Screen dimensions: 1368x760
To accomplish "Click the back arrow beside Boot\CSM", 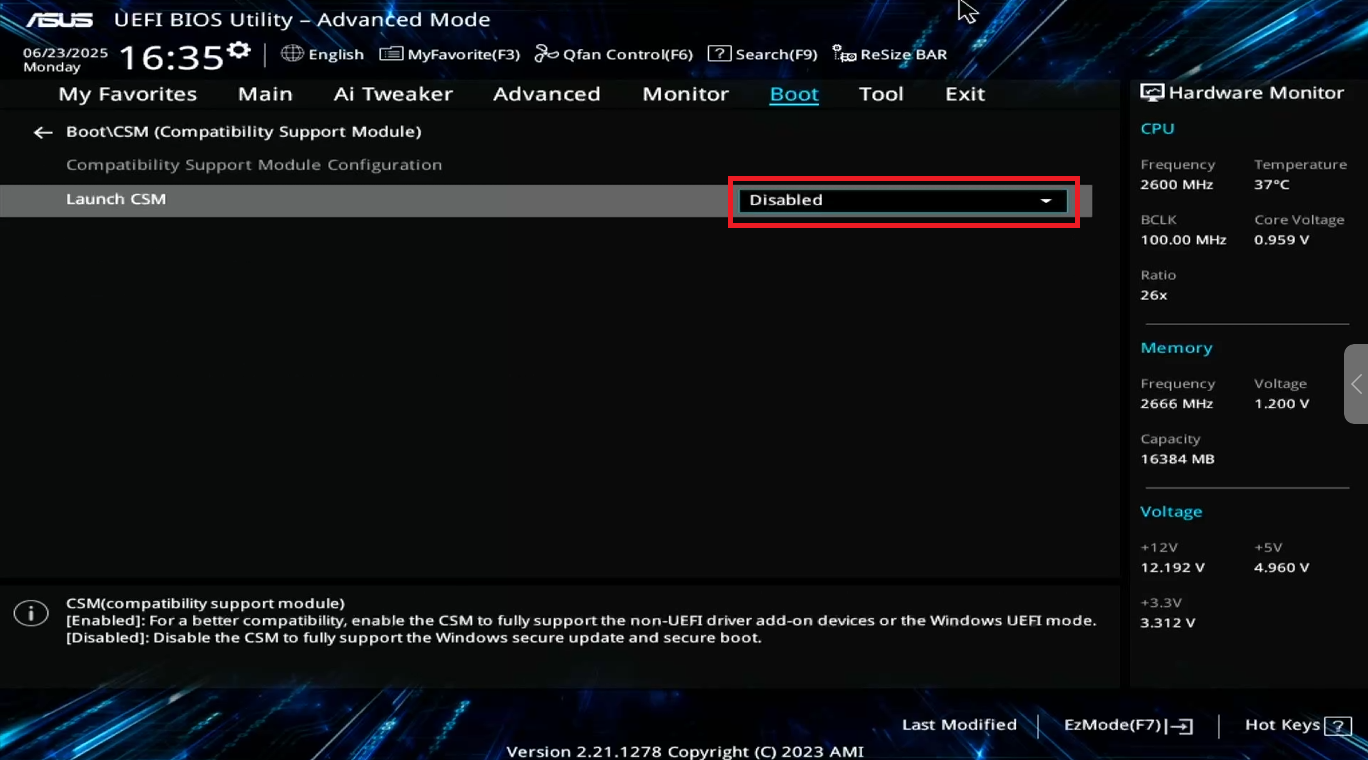I will tap(42, 132).
